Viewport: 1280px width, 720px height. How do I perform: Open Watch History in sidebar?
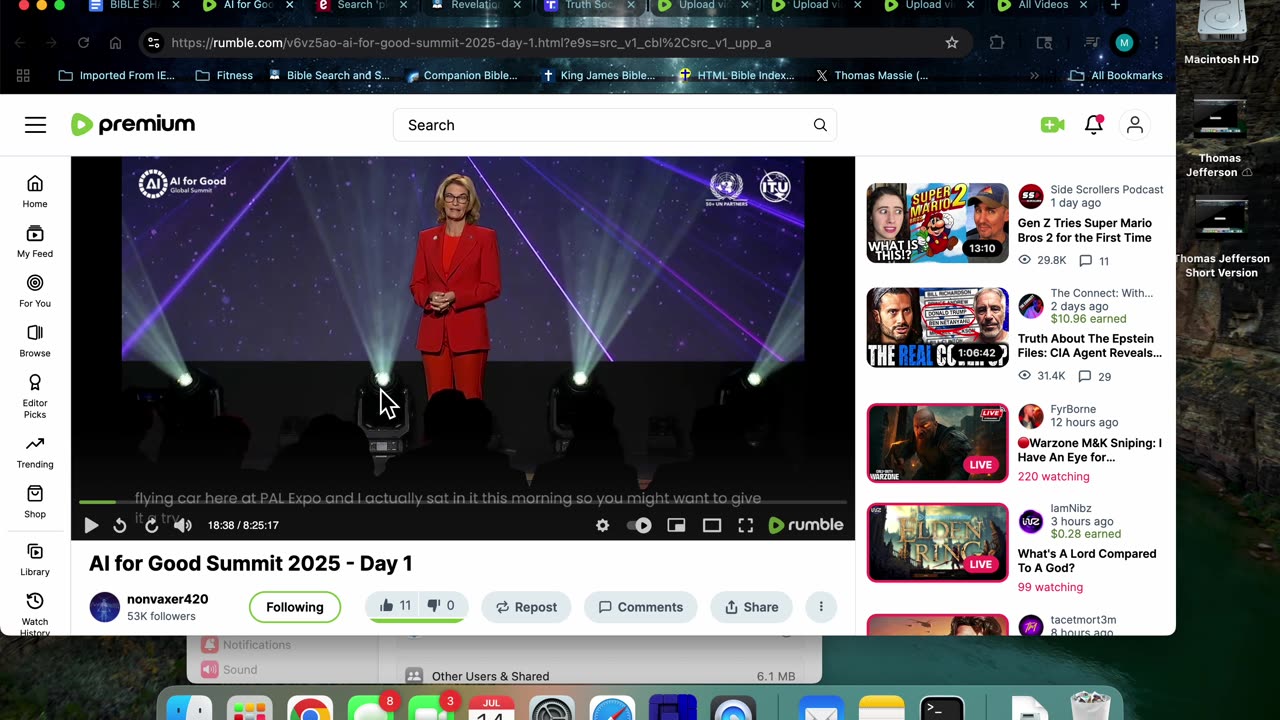tap(35, 612)
